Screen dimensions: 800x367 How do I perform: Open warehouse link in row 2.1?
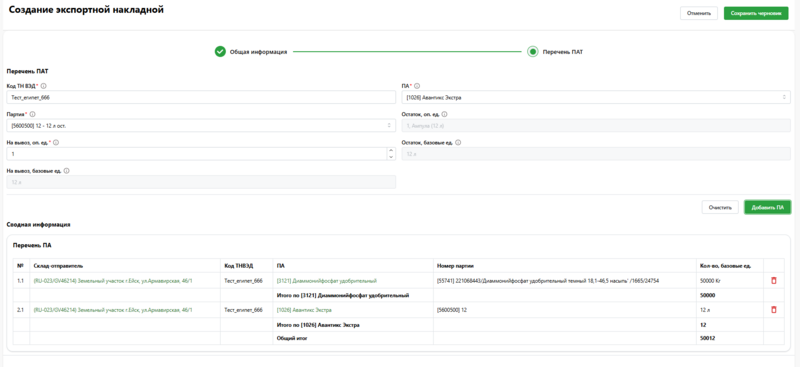point(113,310)
